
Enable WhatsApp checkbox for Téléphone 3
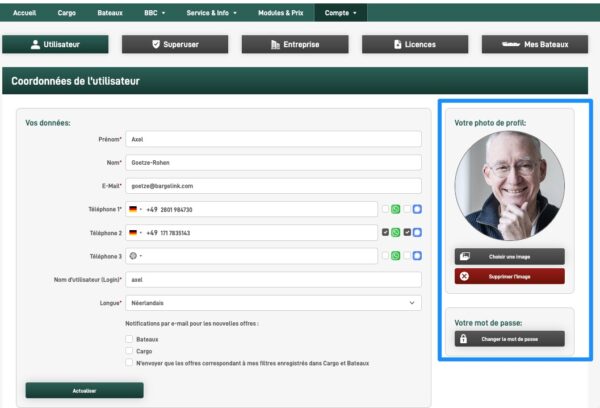pyautogui.click(x=385, y=255)
